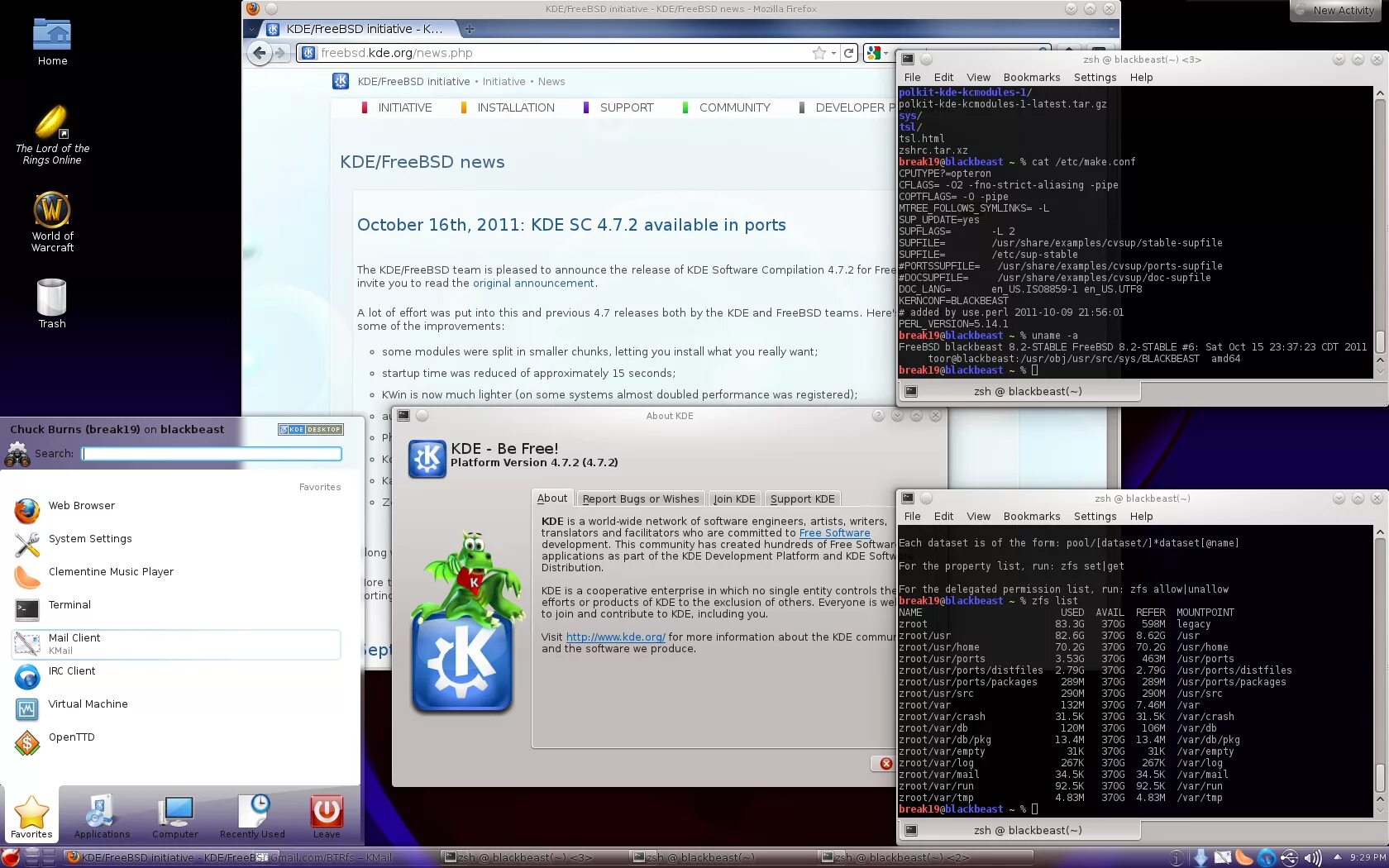1389x868 pixels.
Task: Launch Virtual Machine from Favorites
Action: coord(176,709)
